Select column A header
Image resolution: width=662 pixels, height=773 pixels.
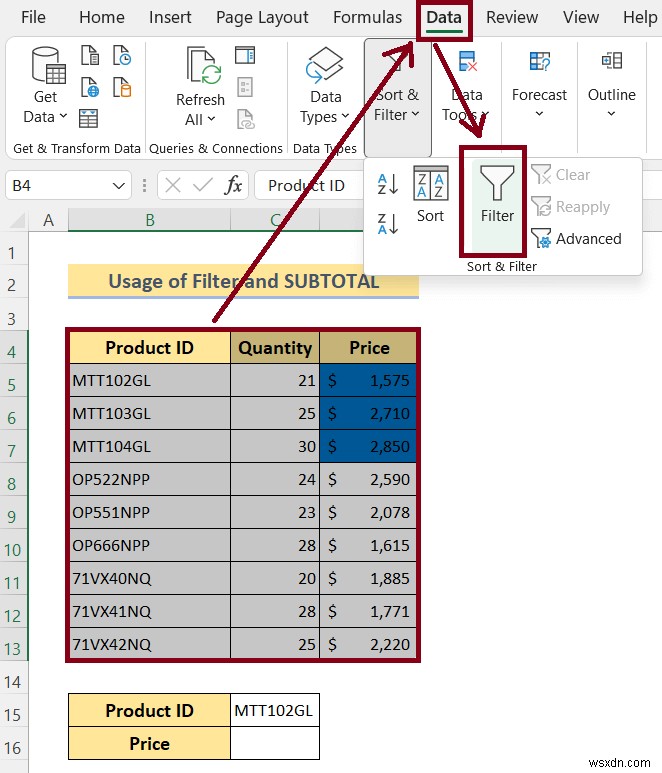point(48,220)
